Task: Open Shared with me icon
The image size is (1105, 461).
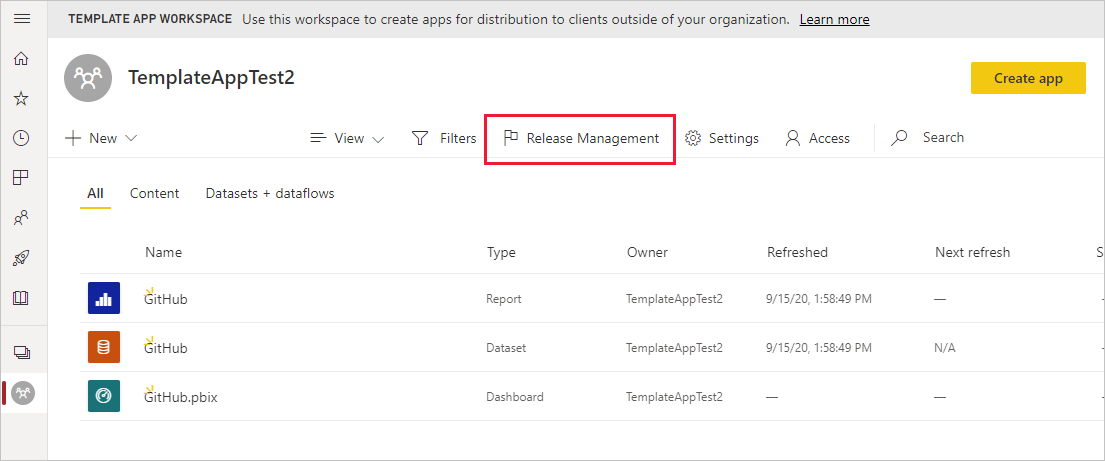Action: (x=22, y=217)
